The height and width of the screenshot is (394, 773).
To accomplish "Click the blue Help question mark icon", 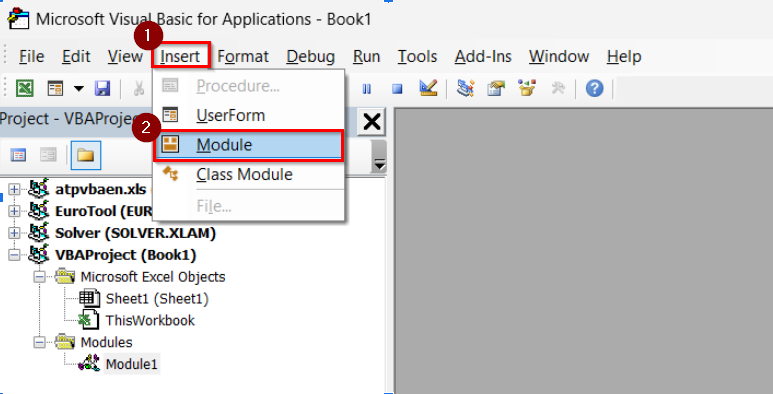I will pyautogui.click(x=595, y=89).
